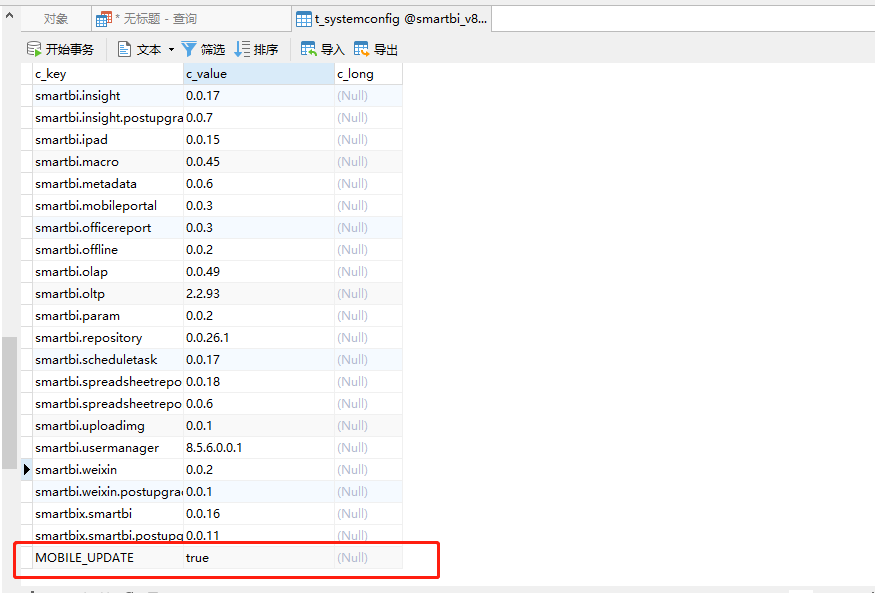Click the value cell 'true'

[x=259, y=558]
